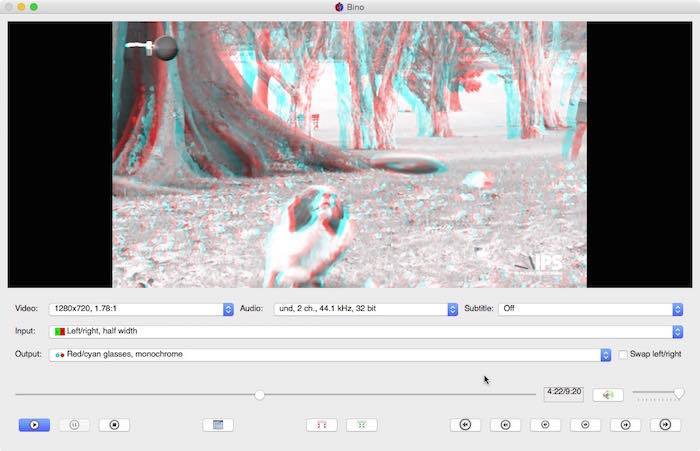Screen dimensions: 700x451
Task: Seek backward with the medium back button
Action: pyautogui.click(x=505, y=425)
